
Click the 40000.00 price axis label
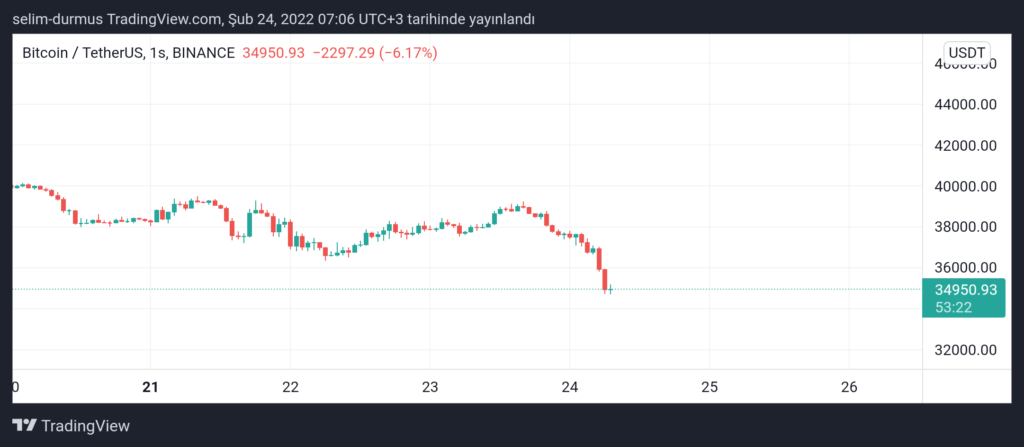point(966,186)
